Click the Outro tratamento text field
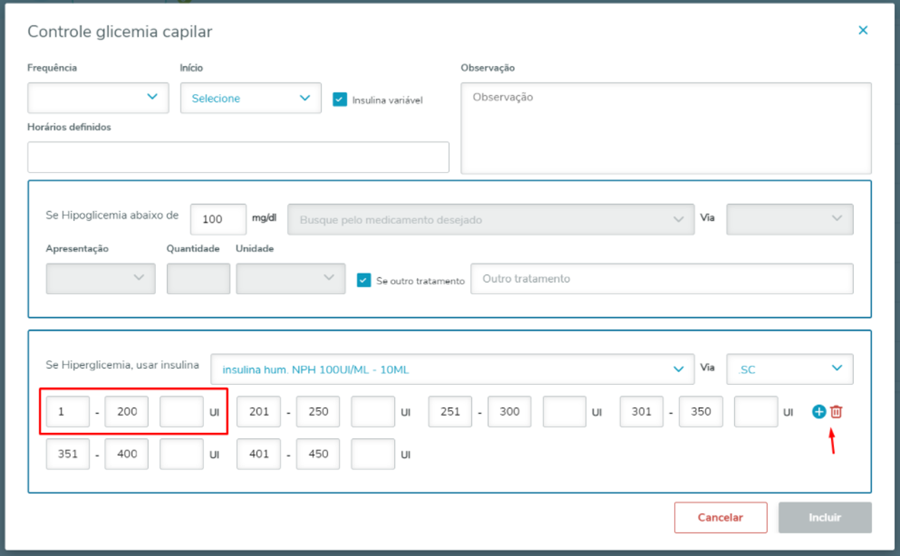 point(662,278)
